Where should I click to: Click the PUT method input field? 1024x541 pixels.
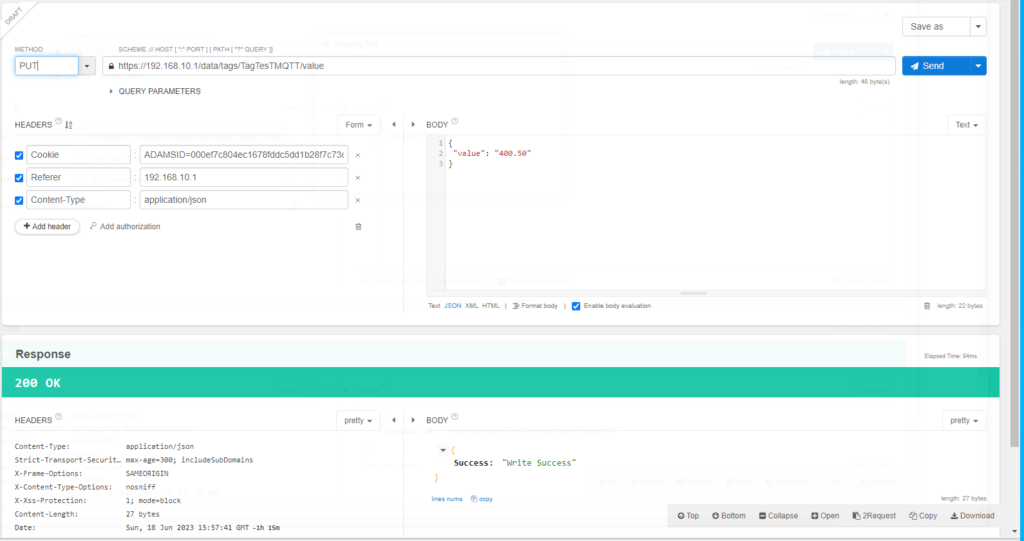pyautogui.click(x=46, y=65)
